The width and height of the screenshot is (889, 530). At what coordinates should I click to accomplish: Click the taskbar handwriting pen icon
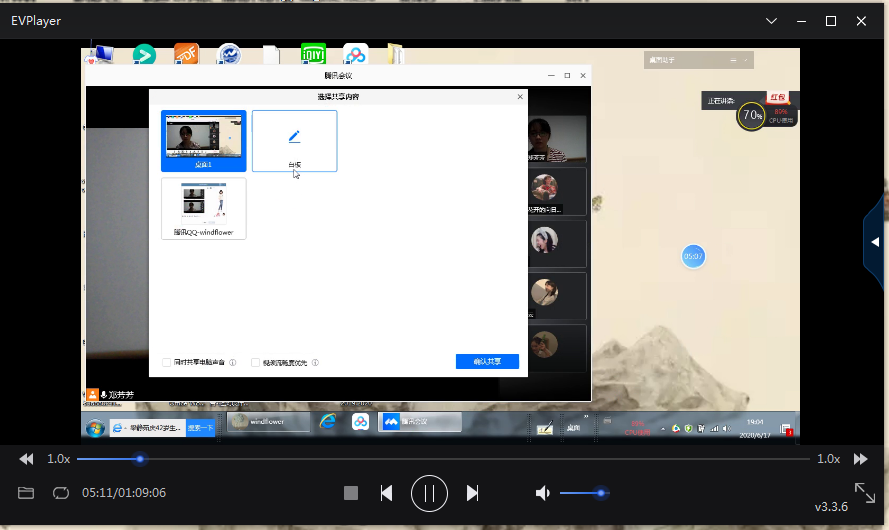click(x=544, y=429)
